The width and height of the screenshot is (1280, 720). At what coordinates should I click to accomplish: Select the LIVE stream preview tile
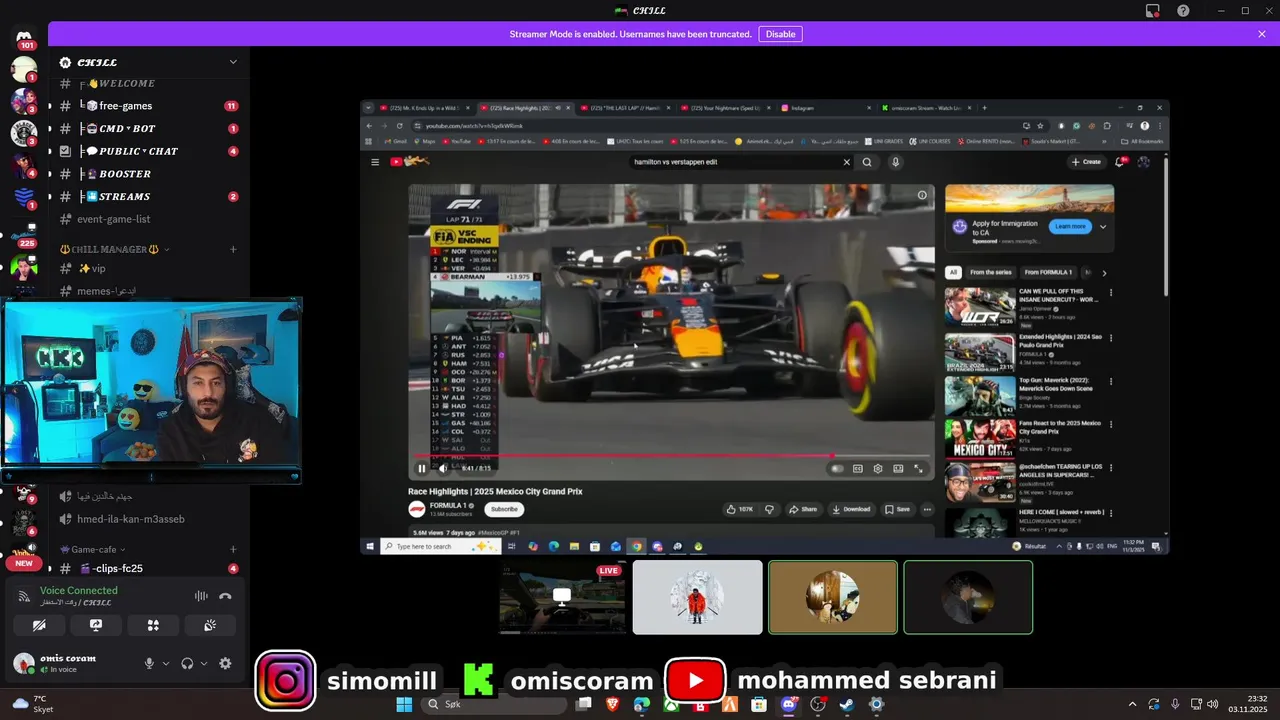(x=562, y=597)
